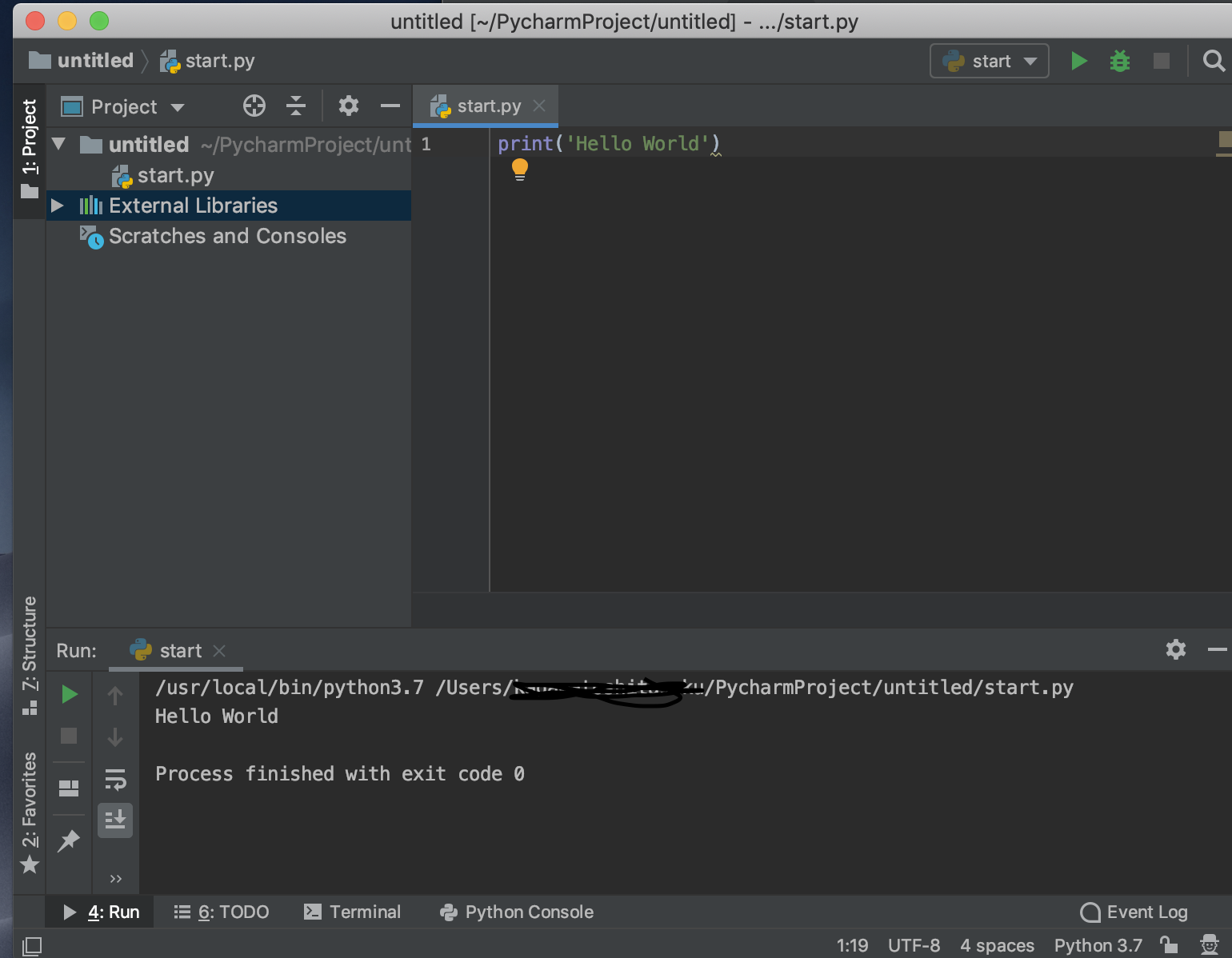Hide the Project panel with the minus icon

(390, 106)
